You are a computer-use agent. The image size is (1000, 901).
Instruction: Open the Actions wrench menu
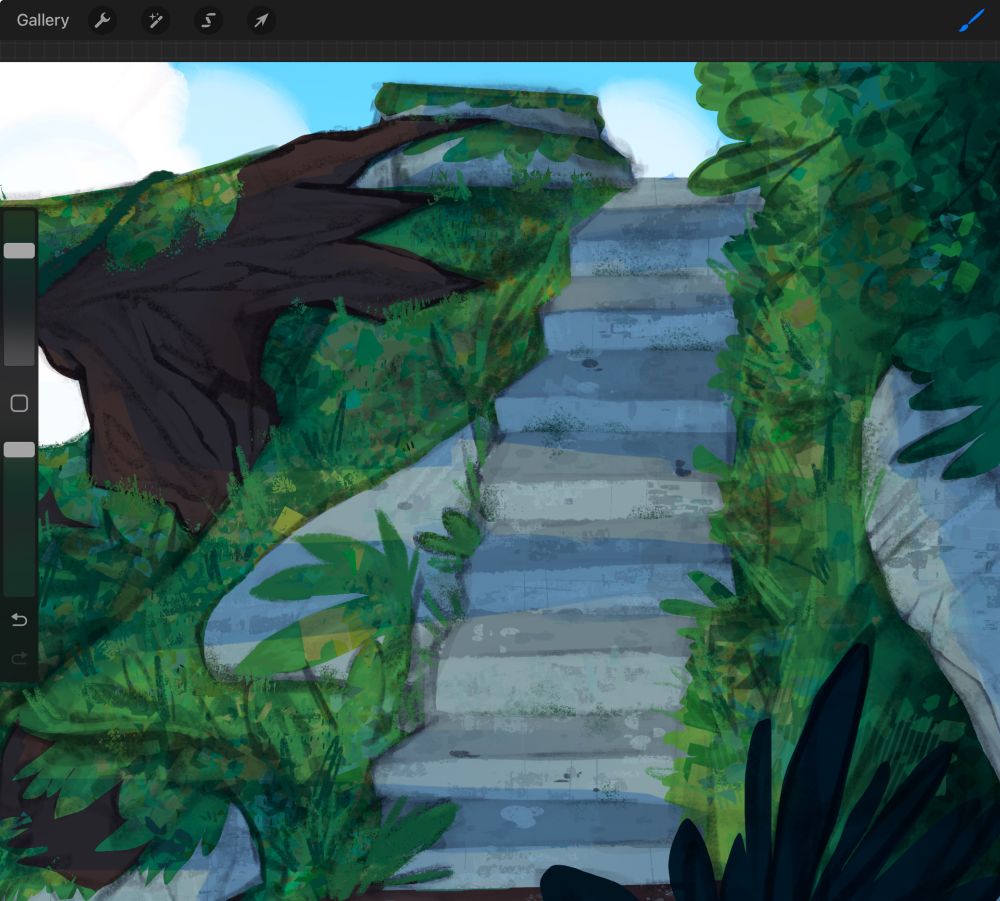(x=102, y=20)
